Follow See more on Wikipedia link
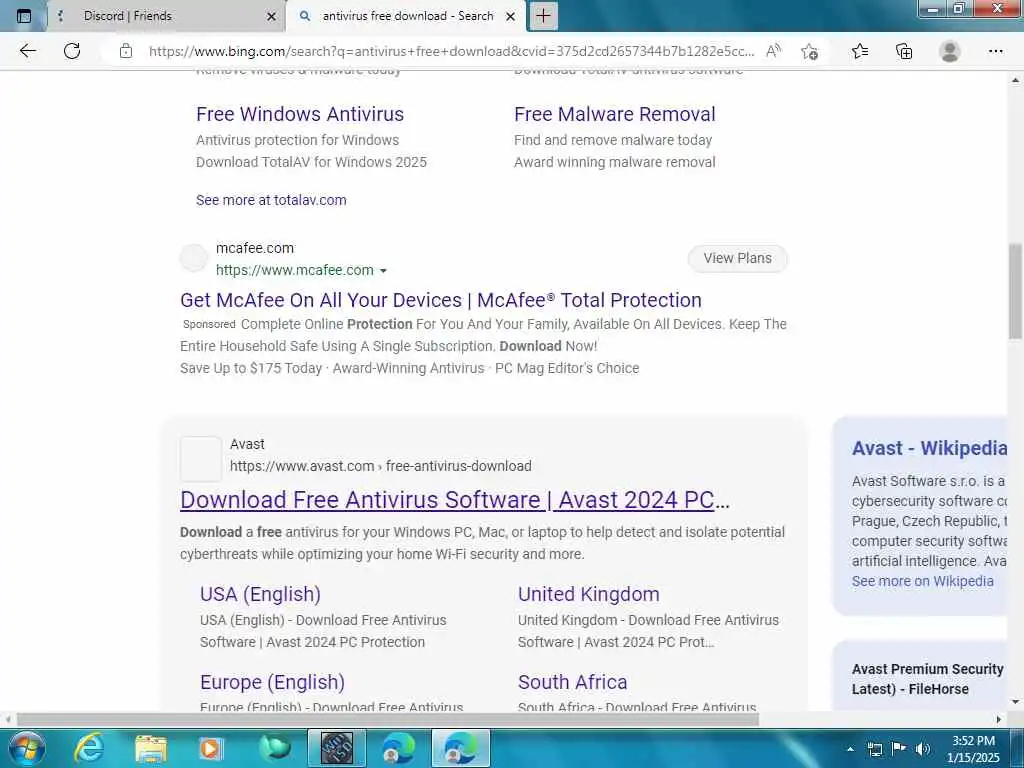 click(922, 581)
